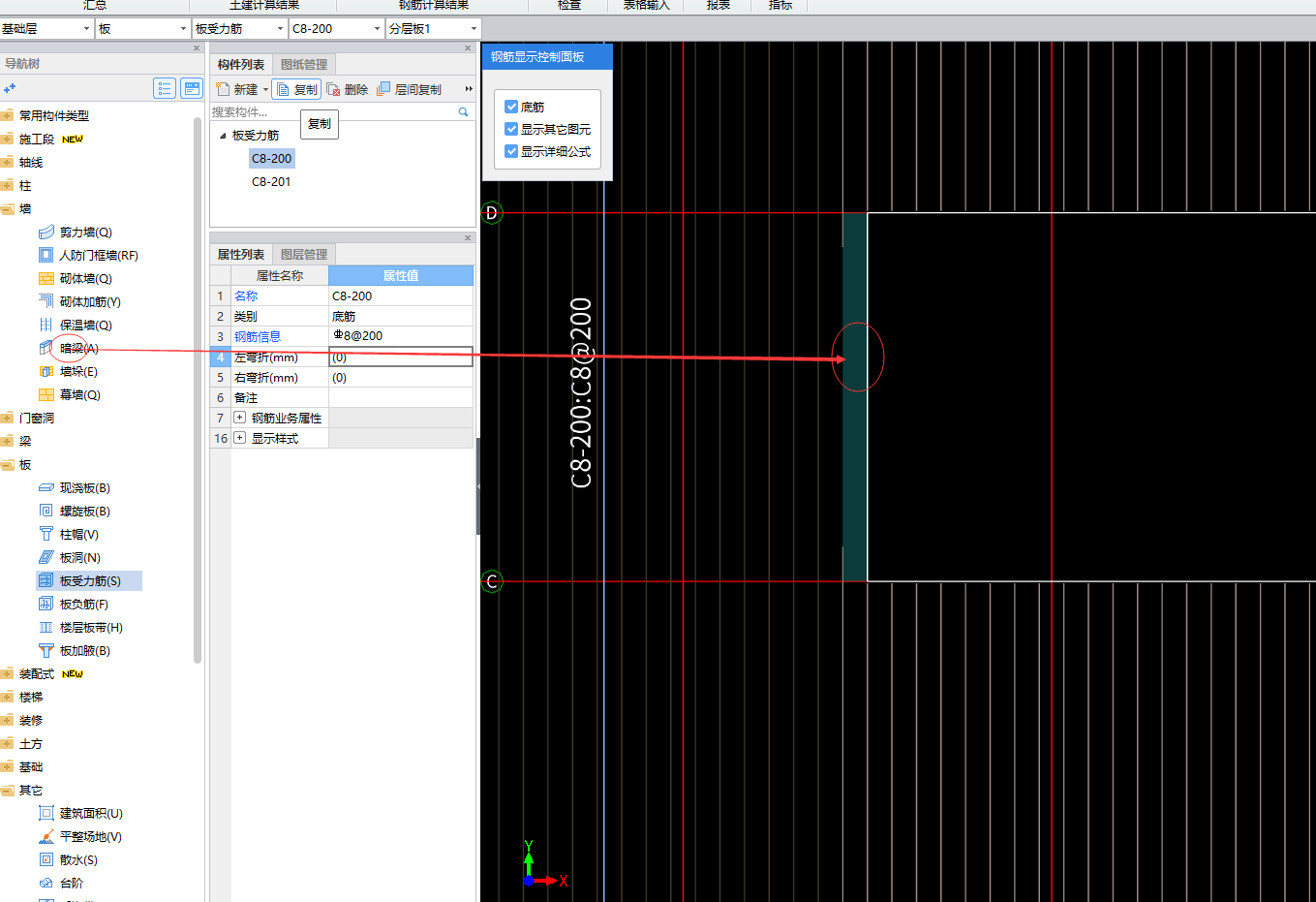
Task: Open the 报表 ribbon tab
Action: 719,5
